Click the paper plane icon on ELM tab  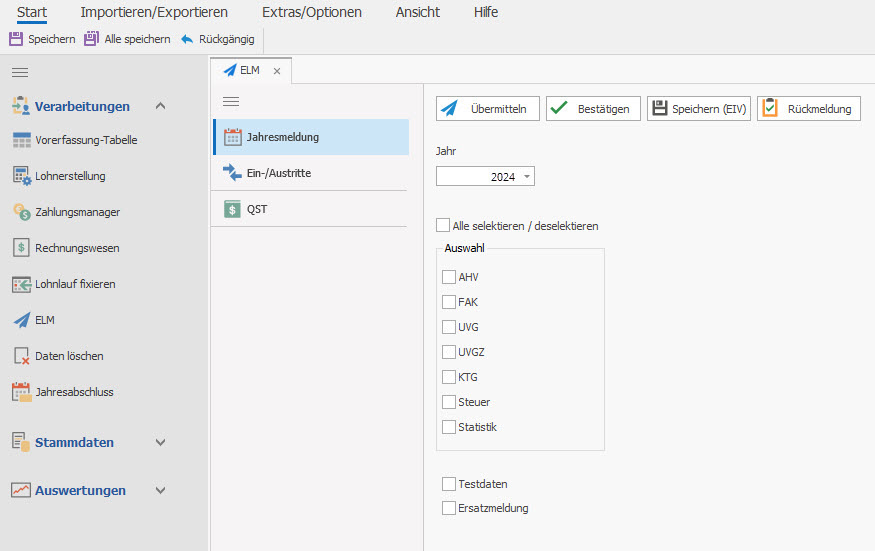230,70
